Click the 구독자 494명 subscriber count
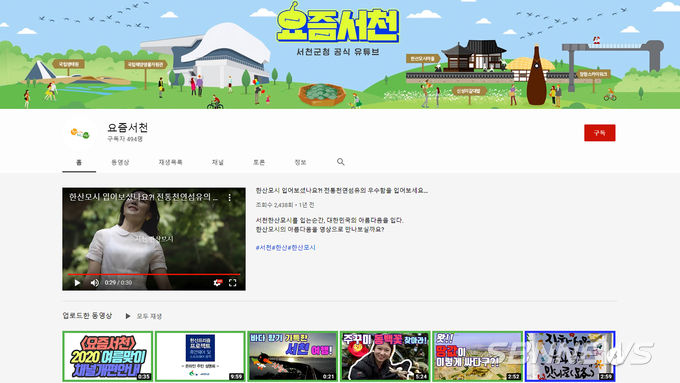 coord(125,139)
